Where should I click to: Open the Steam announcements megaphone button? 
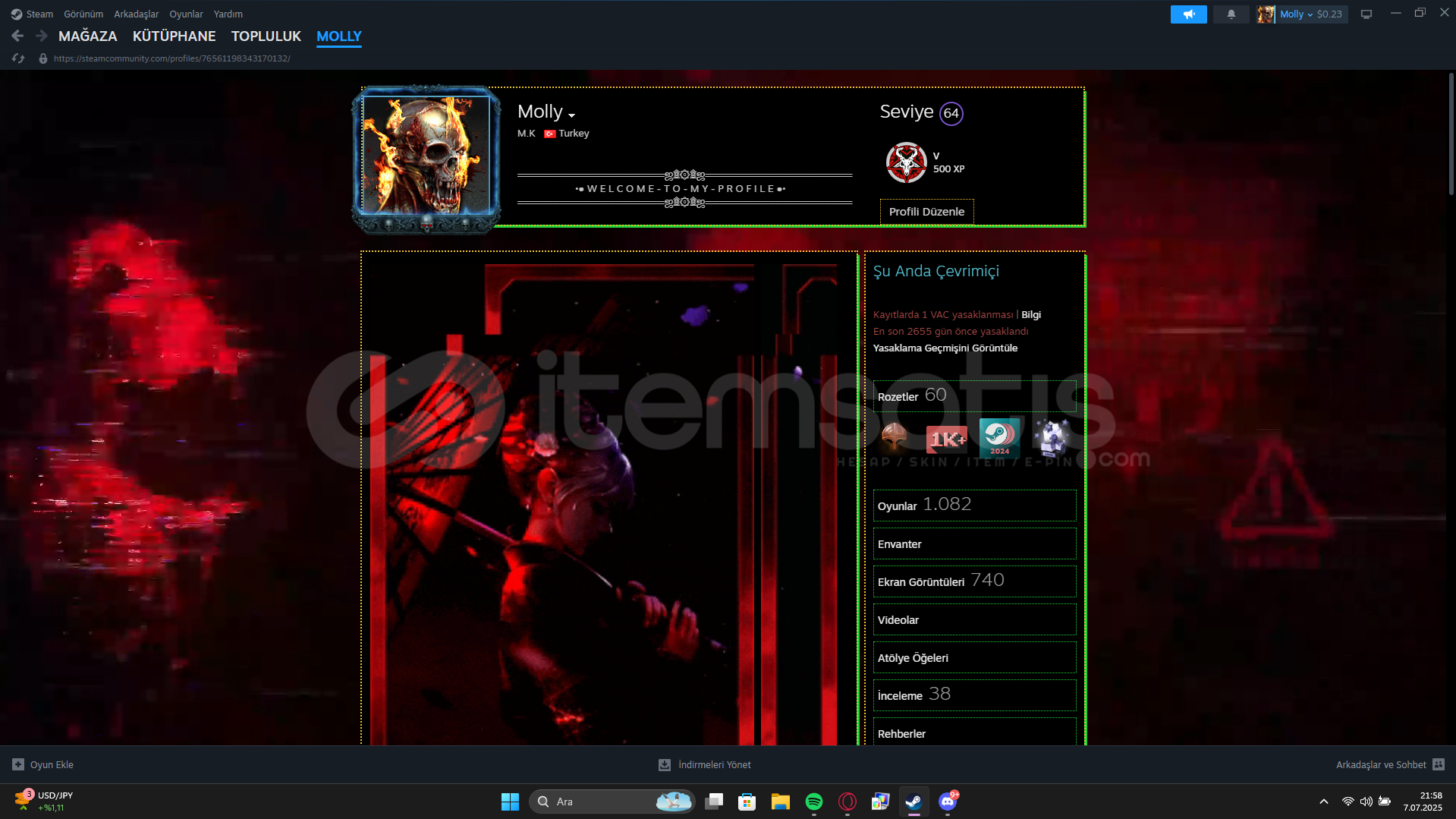(1188, 14)
